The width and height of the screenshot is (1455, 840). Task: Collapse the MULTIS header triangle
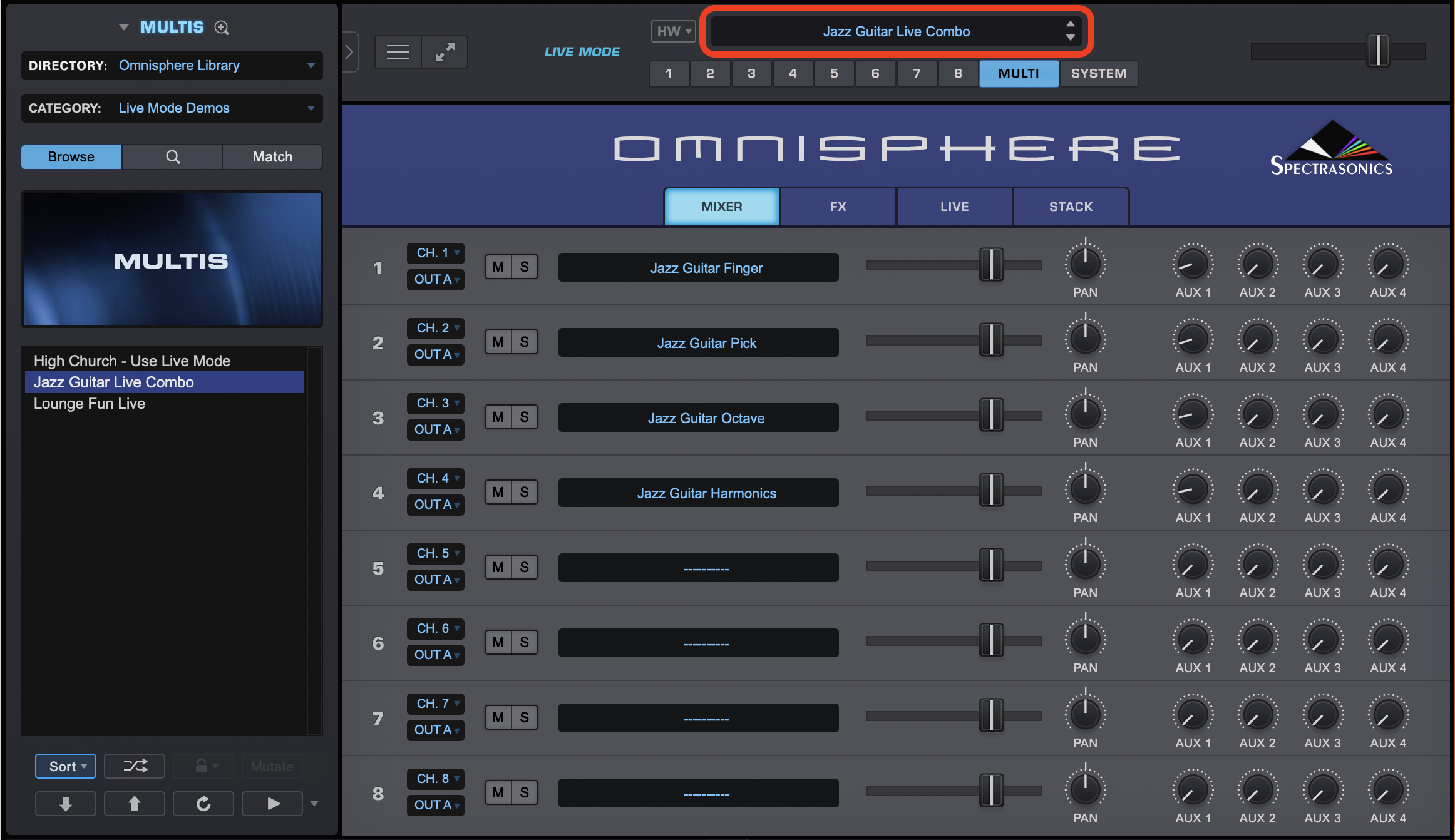click(x=124, y=28)
